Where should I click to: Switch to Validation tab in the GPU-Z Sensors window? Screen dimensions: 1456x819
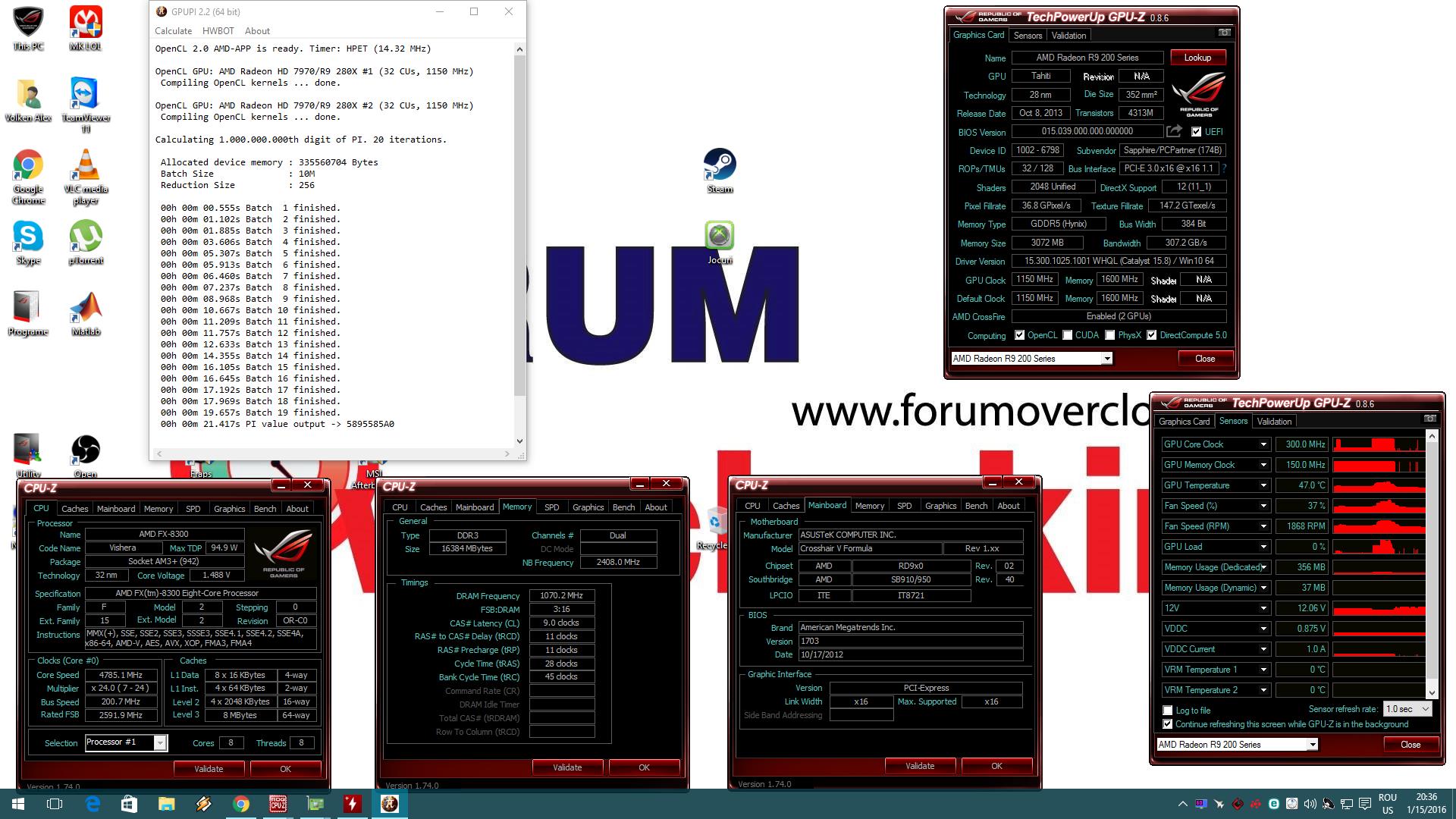[x=1274, y=422]
